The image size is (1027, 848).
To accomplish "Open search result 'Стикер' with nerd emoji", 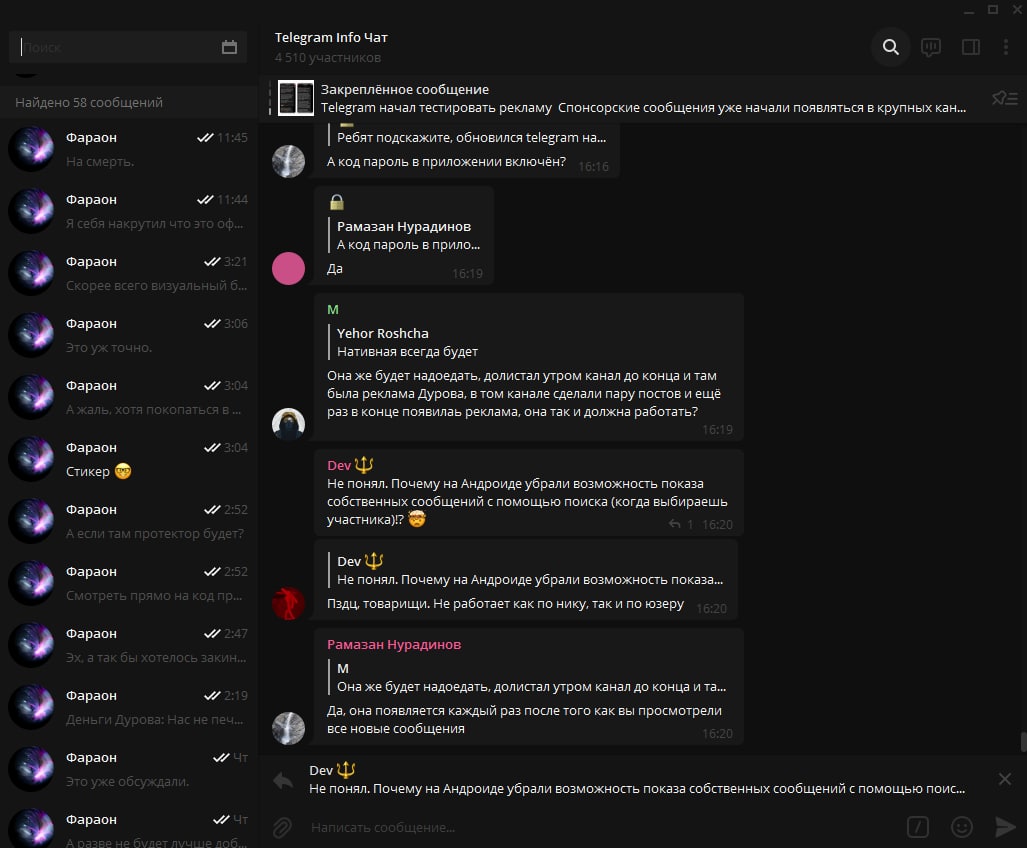I will [x=128, y=460].
